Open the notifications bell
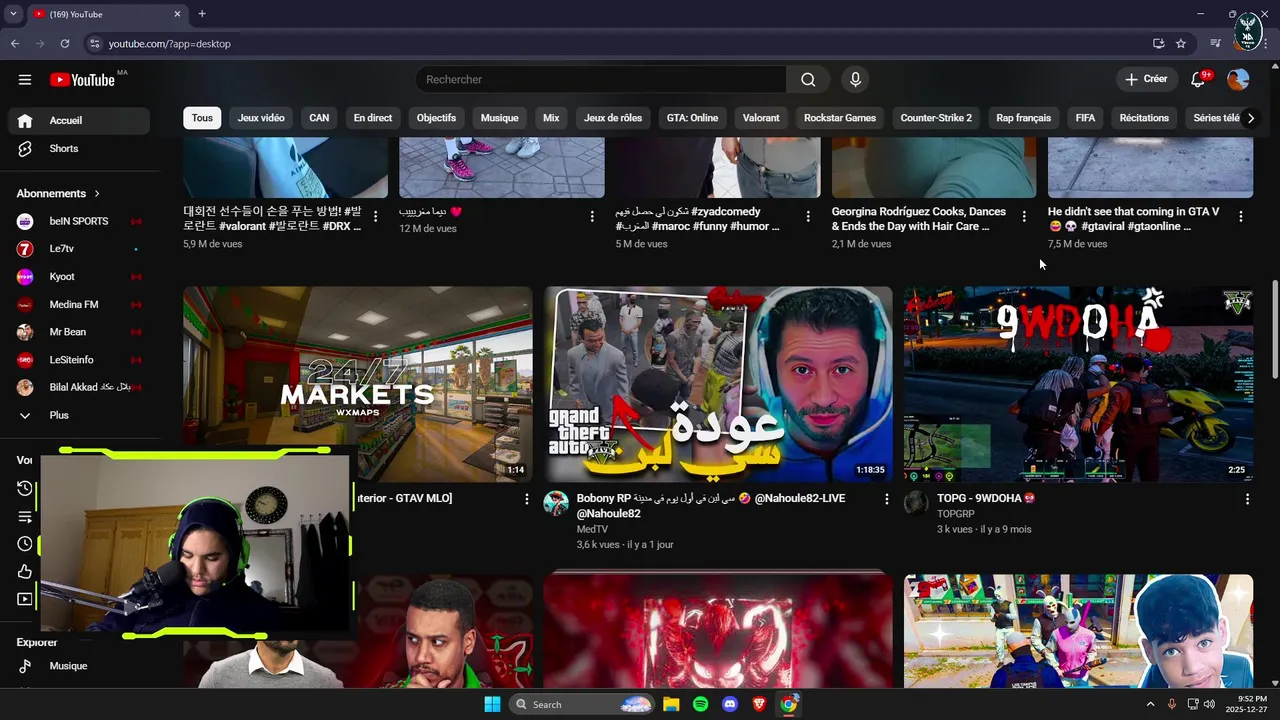 coord(1198,79)
